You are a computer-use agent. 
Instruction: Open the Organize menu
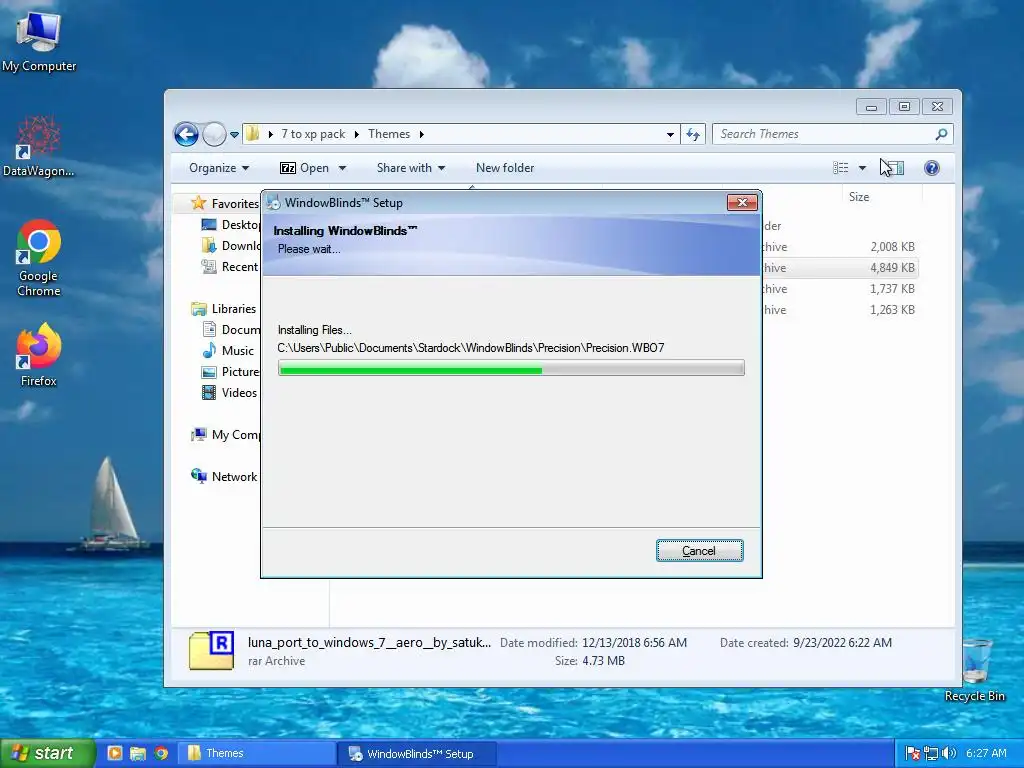click(x=219, y=168)
